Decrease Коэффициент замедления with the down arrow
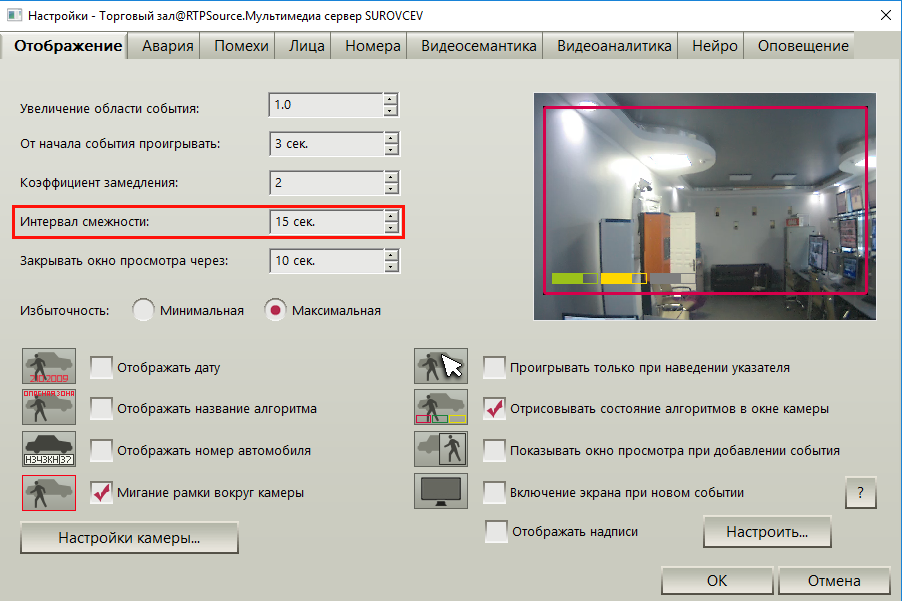 pos(391,189)
